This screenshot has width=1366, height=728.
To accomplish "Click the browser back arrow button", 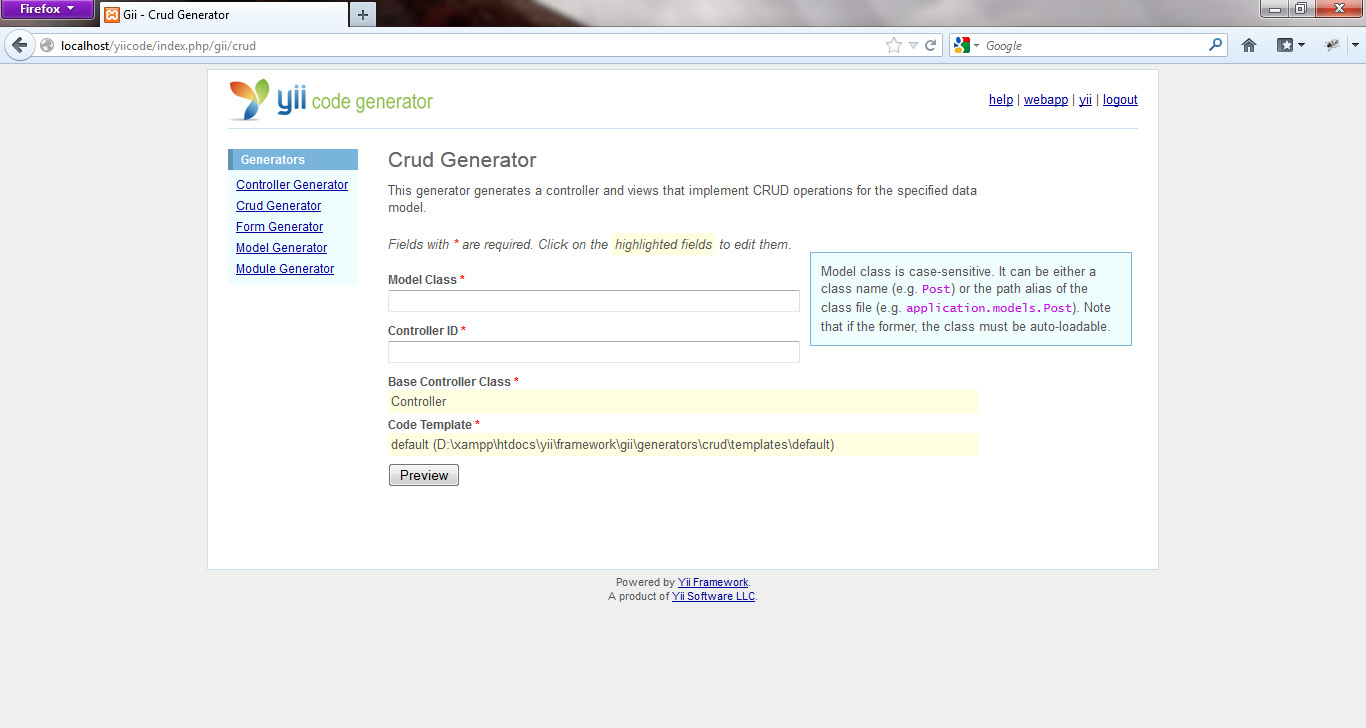I will [x=20, y=45].
